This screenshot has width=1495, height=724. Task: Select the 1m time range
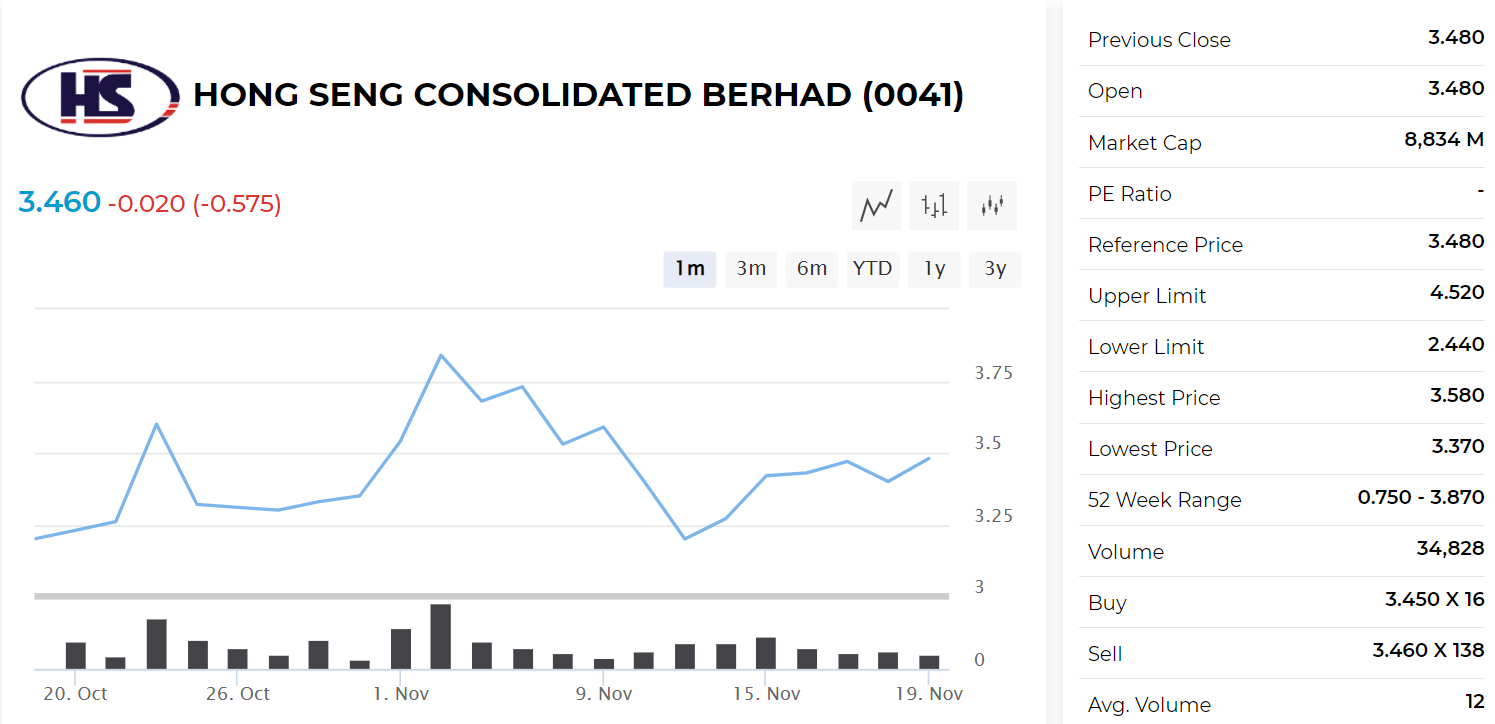pyautogui.click(x=690, y=269)
